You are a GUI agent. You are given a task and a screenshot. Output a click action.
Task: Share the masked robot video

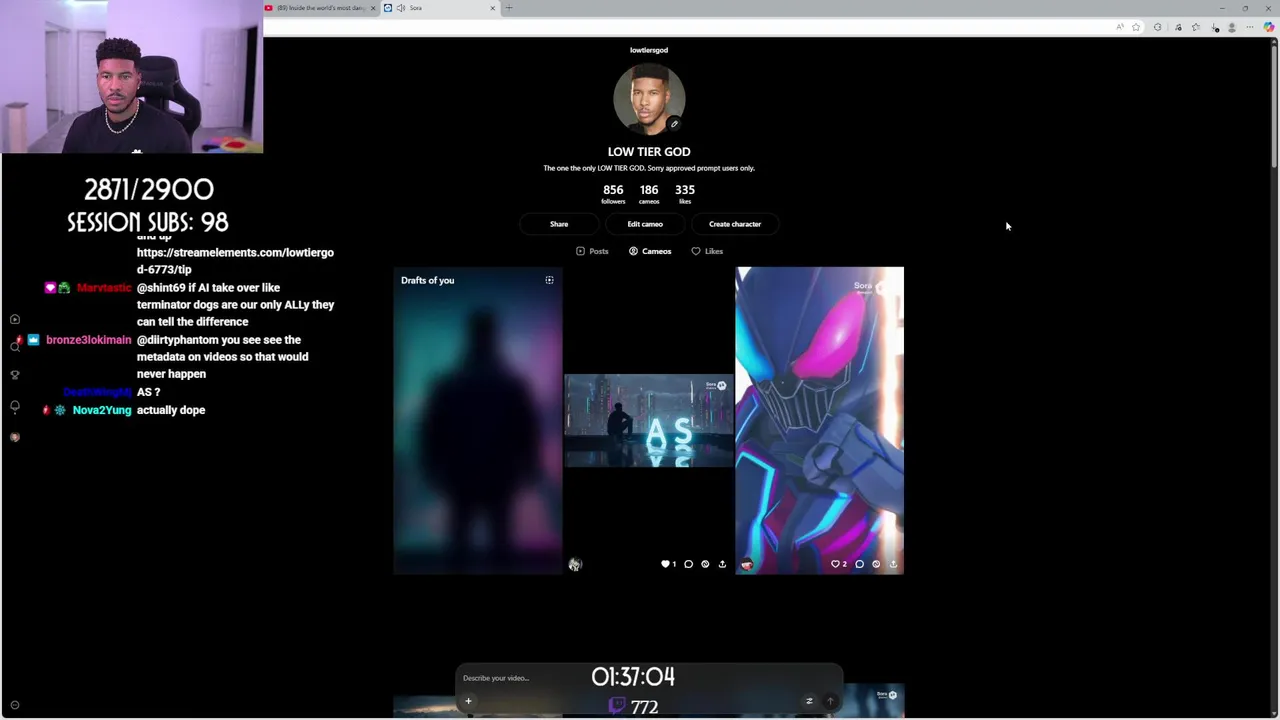point(893,564)
